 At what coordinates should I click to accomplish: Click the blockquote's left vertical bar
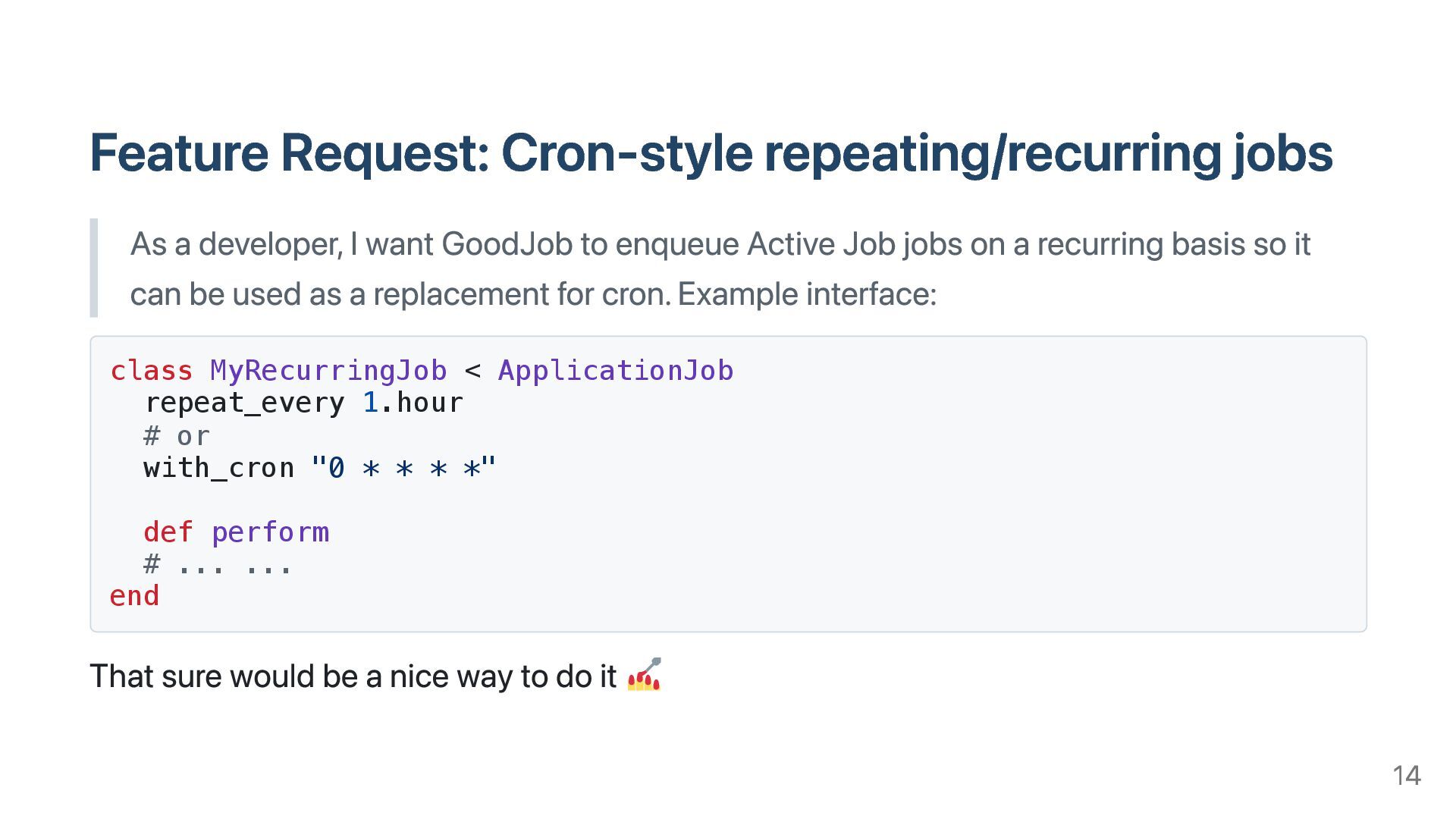tap(94, 268)
